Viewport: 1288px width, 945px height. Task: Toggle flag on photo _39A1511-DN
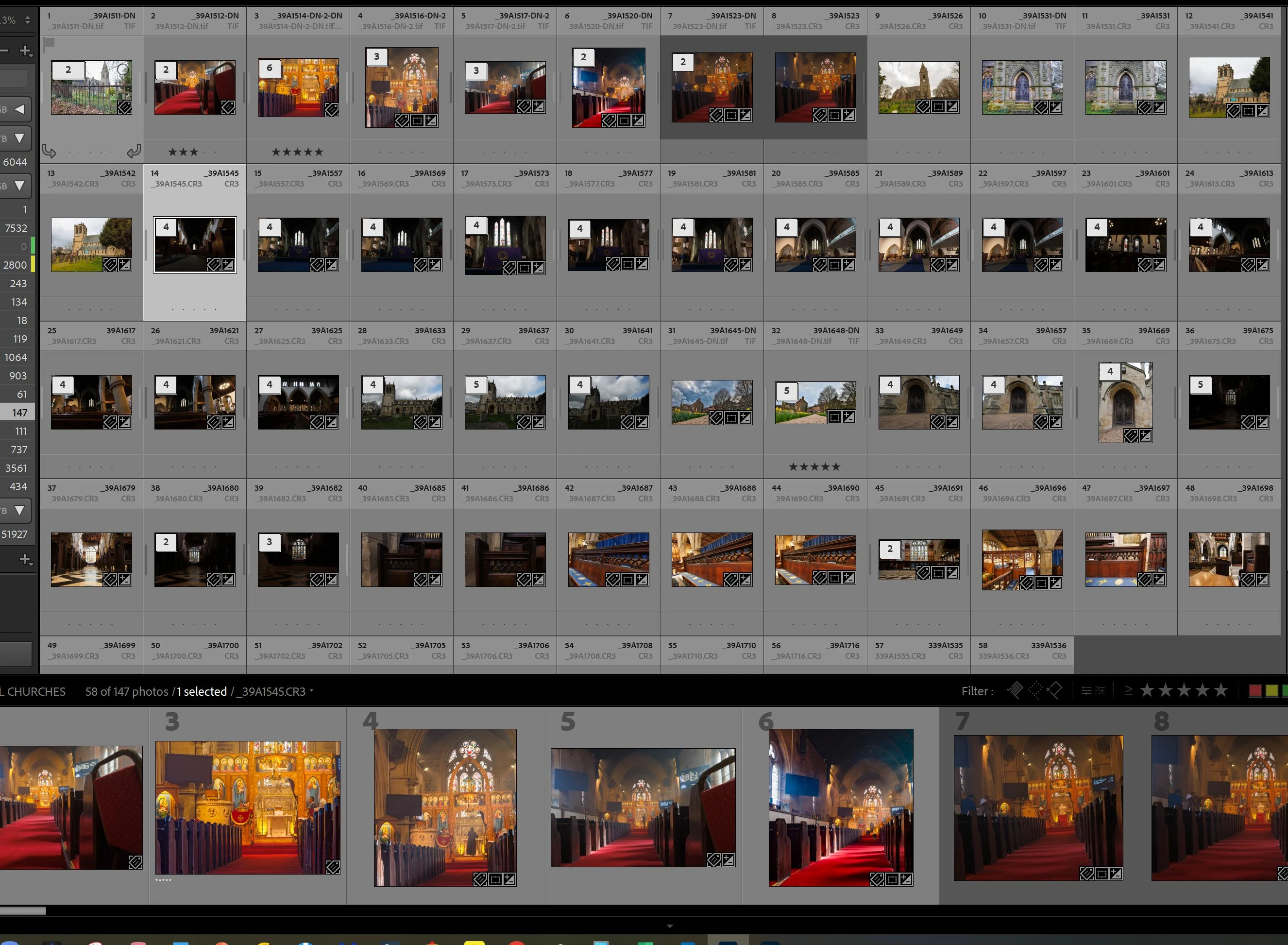pyautogui.click(x=49, y=43)
